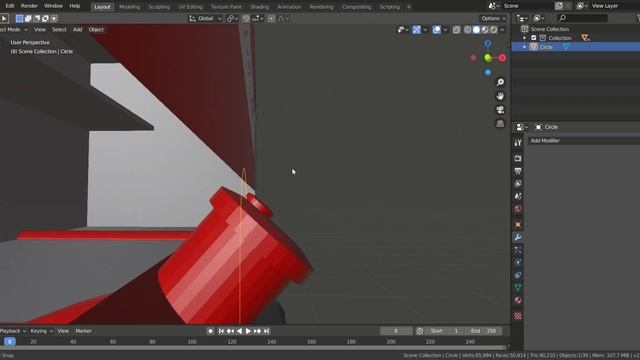640x360 pixels.
Task: Toggle auto keying record button
Action: point(210,331)
